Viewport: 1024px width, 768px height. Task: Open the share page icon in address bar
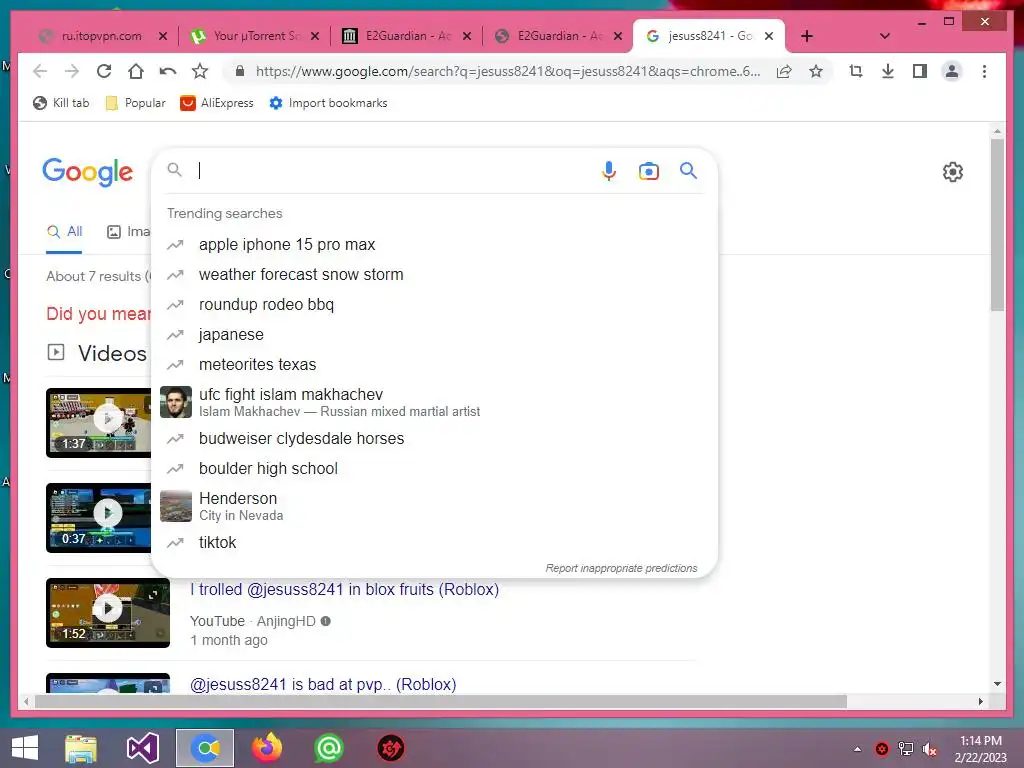click(784, 71)
